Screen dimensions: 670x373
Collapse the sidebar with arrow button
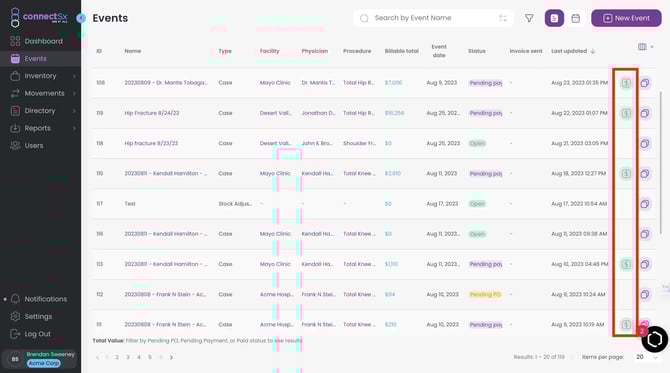[x=81, y=18]
